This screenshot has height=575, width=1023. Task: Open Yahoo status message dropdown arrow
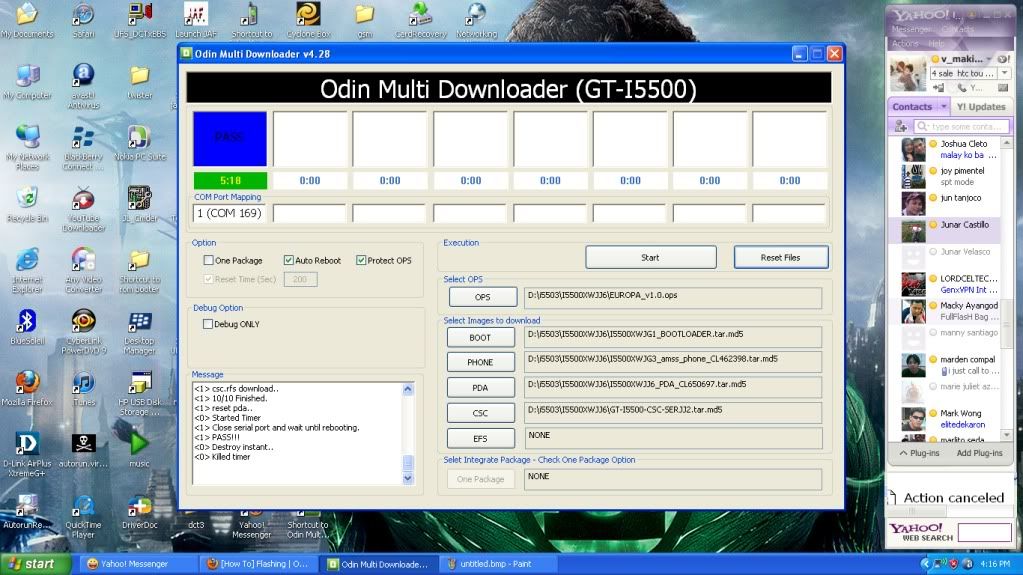[1005, 73]
